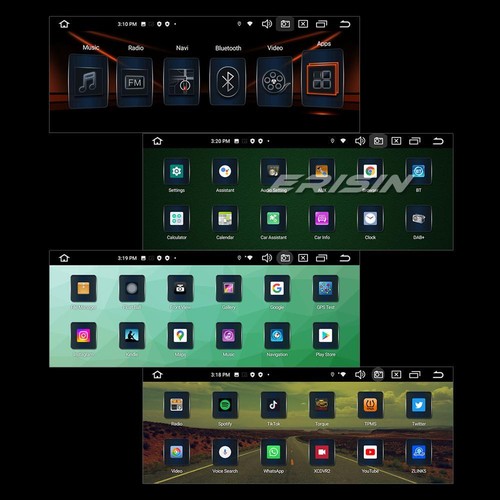Open the Settings app

tap(176, 171)
